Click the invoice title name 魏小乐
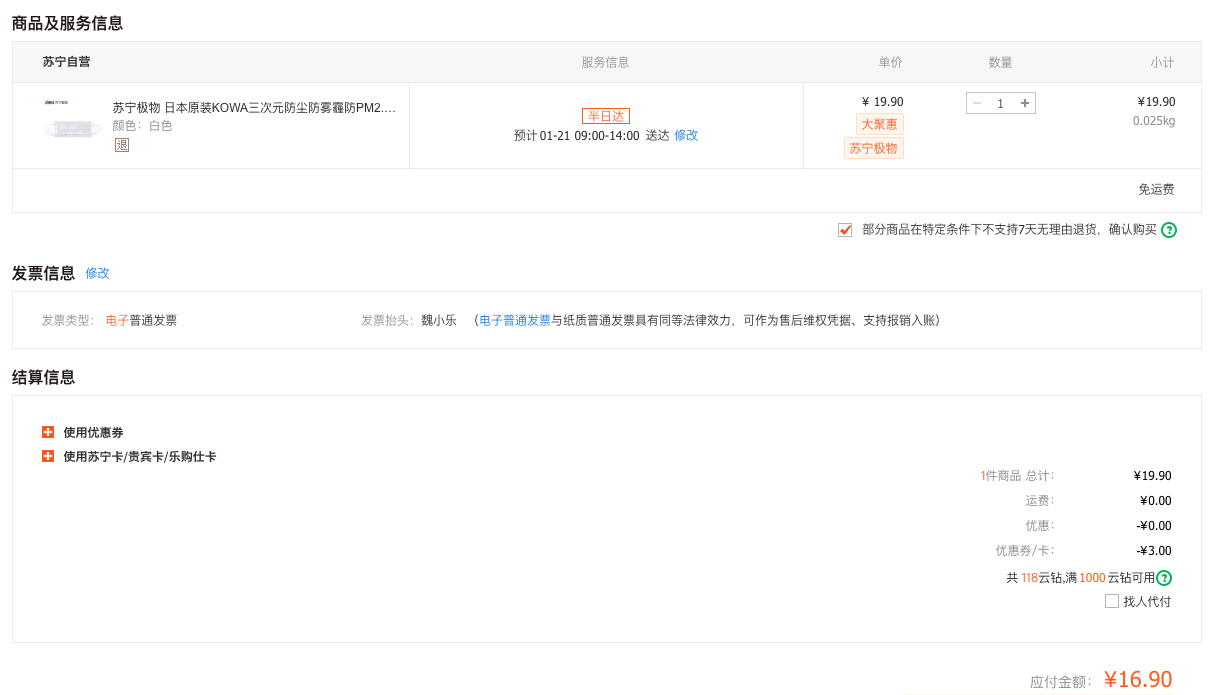 439,321
